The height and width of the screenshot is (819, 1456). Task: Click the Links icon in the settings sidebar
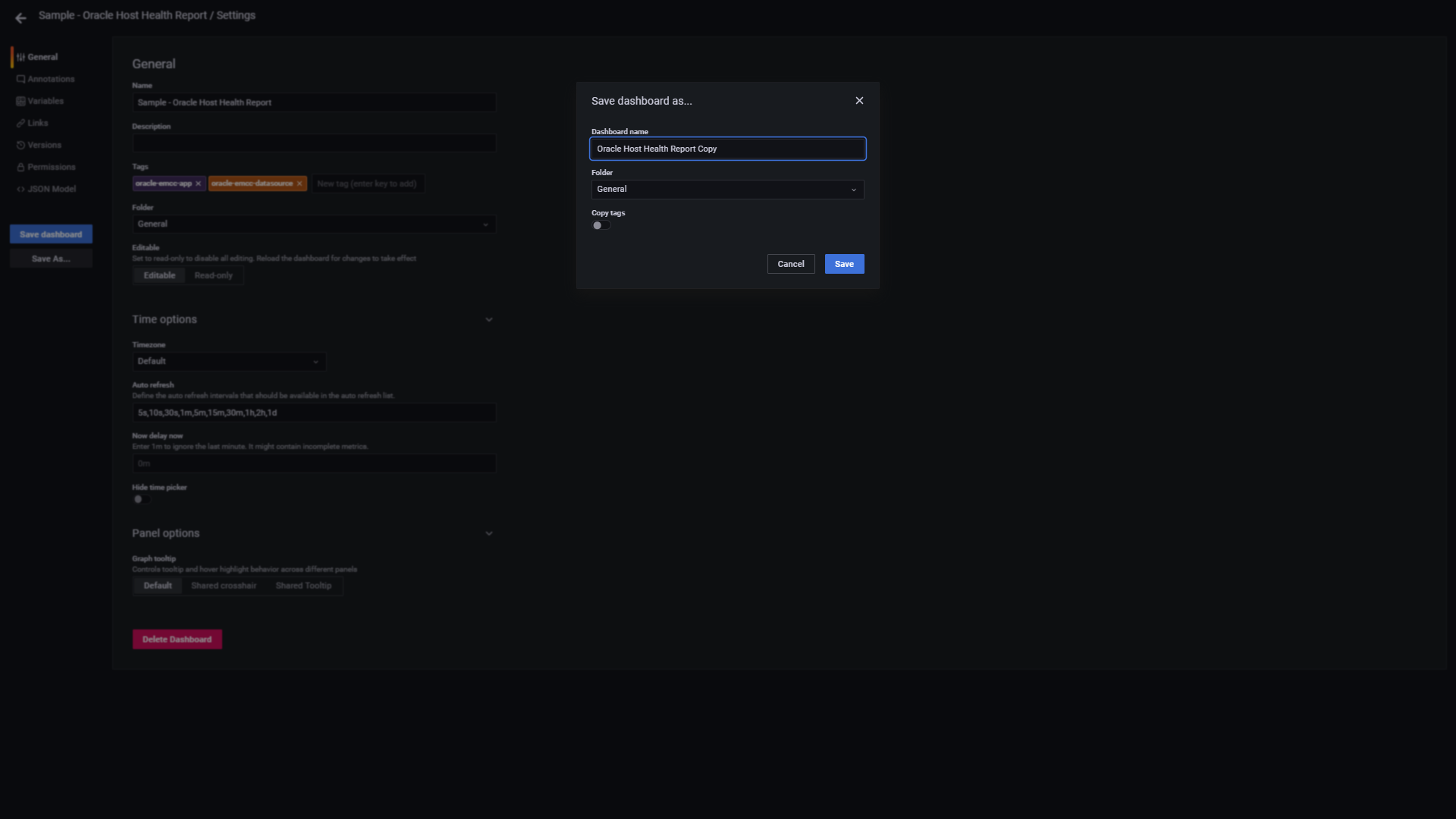coord(20,123)
